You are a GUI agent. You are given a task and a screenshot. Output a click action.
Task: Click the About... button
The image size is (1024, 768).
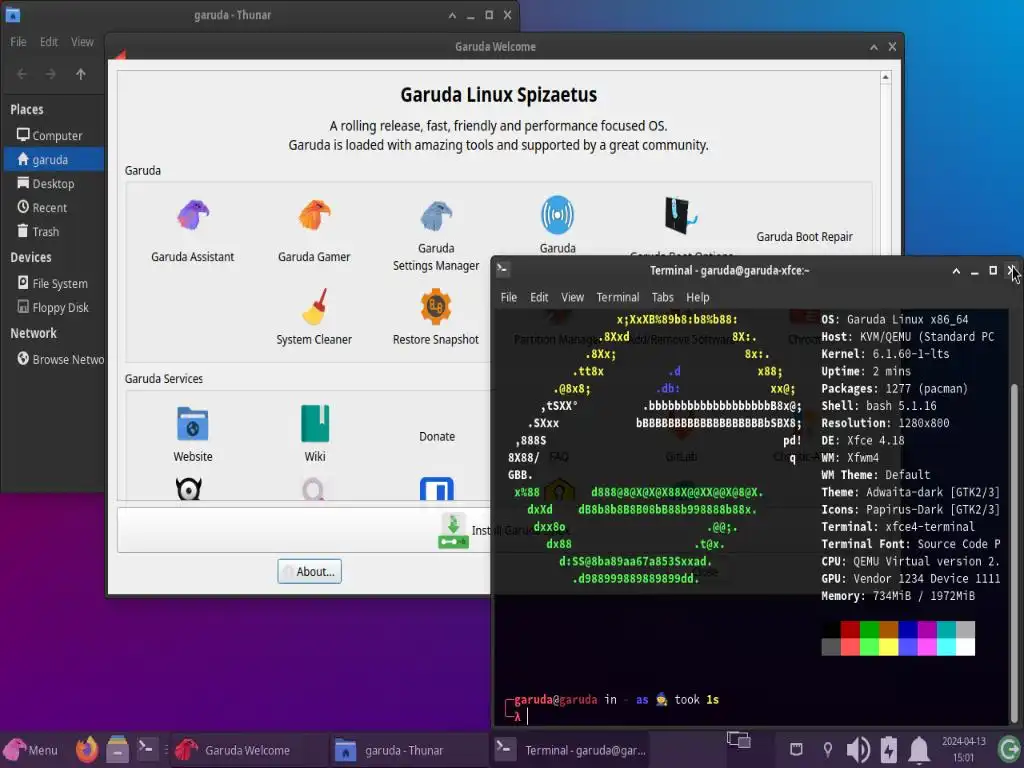pyautogui.click(x=310, y=571)
